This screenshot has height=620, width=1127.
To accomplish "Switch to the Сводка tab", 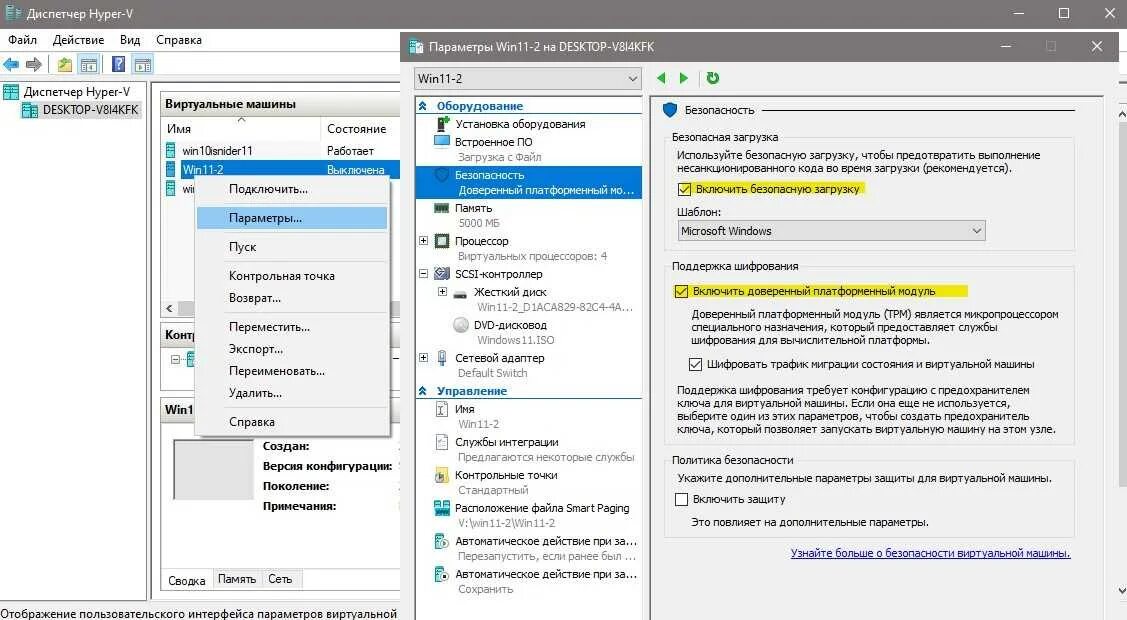I will 187,579.
